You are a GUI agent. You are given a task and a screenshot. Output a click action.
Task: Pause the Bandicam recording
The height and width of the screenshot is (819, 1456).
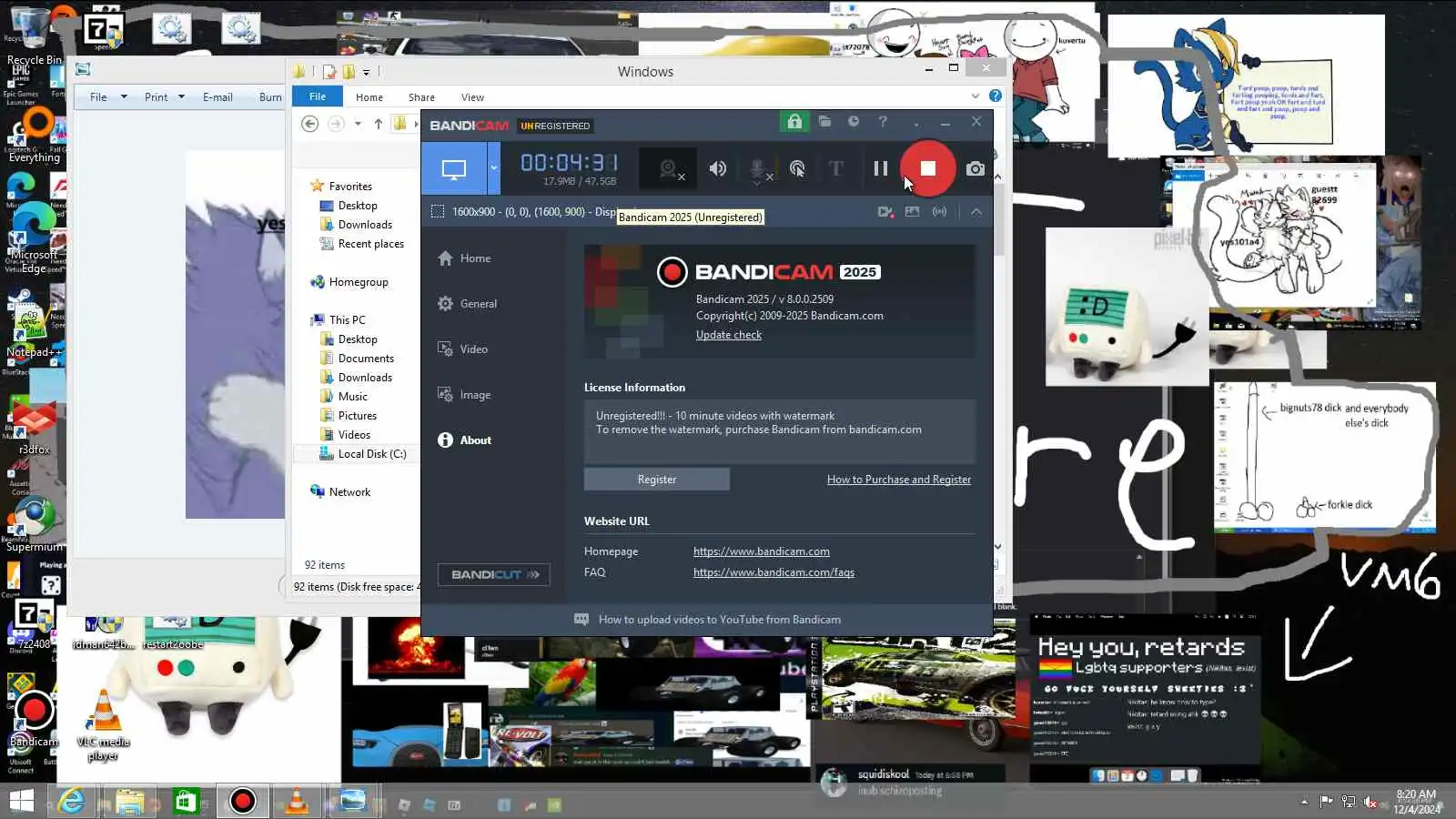[880, 168]
